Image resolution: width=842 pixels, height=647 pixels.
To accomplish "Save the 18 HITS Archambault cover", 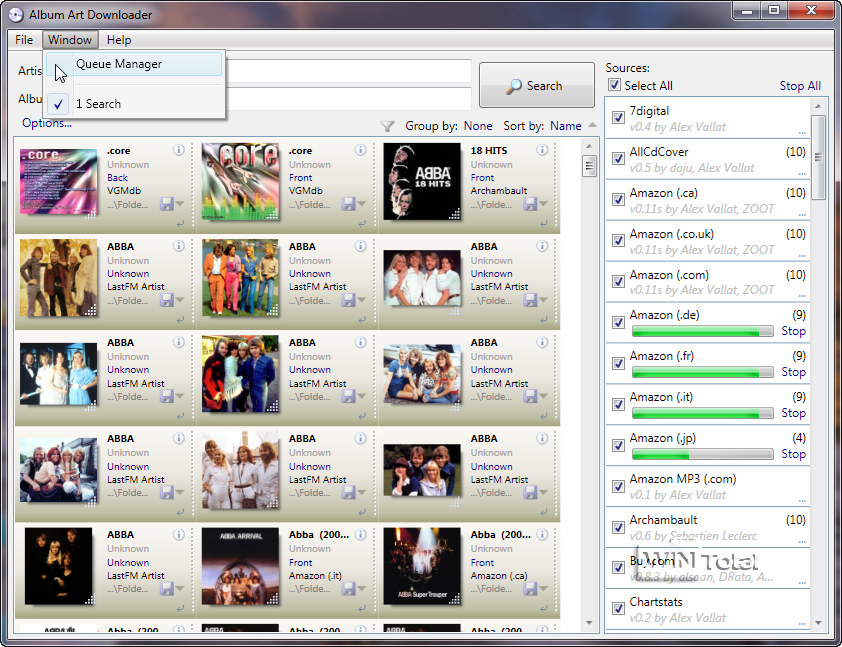I will (x=531, y=204).
